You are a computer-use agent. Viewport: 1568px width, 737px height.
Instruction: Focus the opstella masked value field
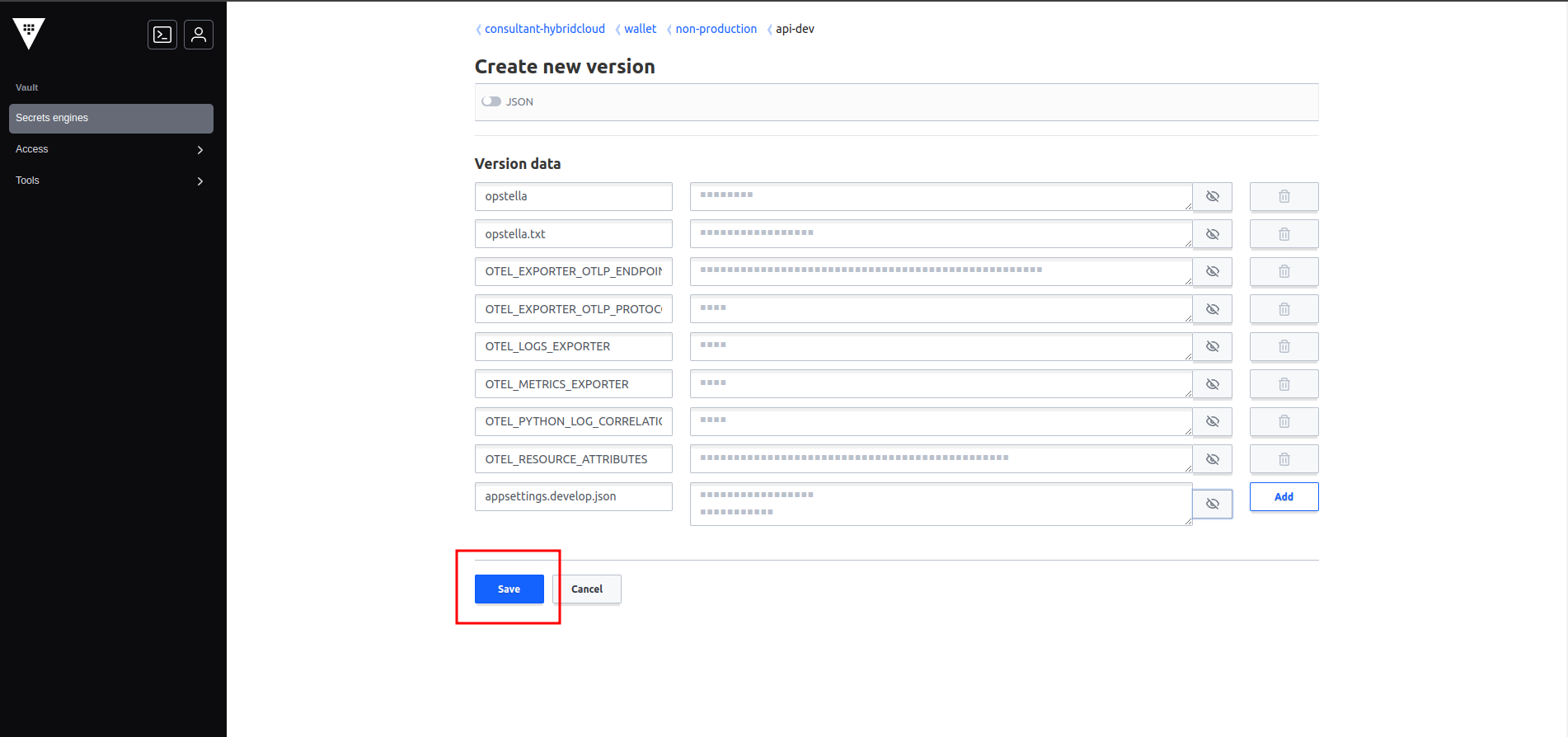tap(941, 196)
